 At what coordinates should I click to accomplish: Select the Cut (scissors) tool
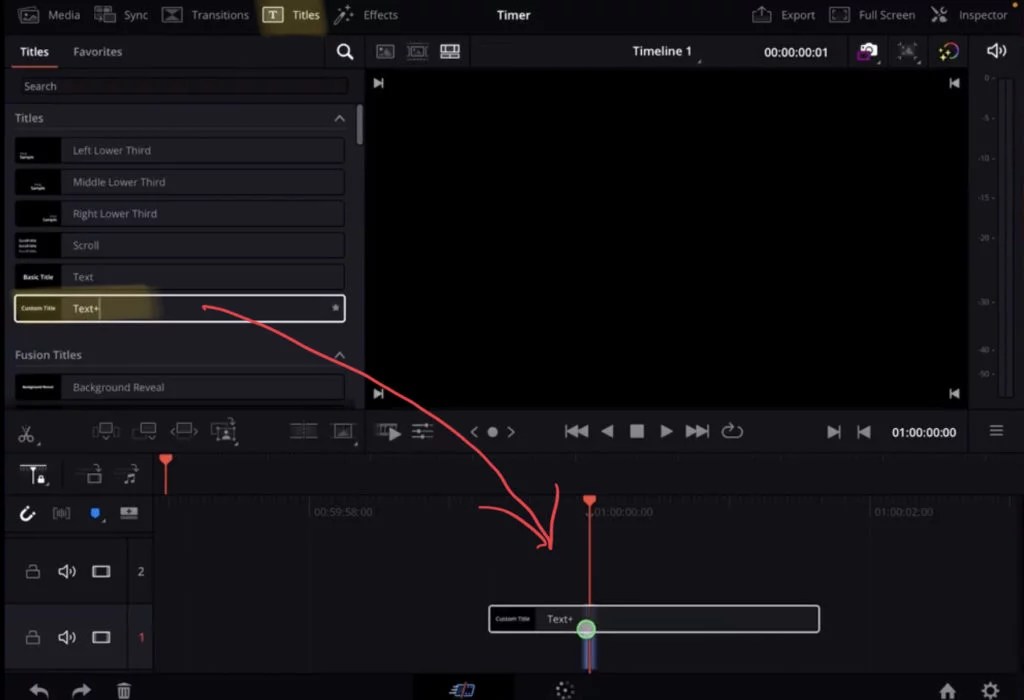point(28,431)
